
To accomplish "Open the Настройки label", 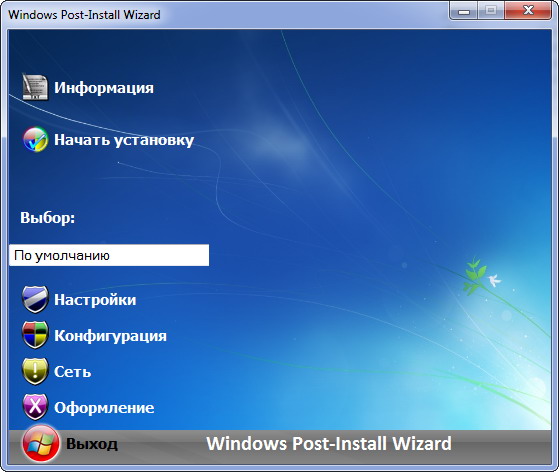I will click(x=95, y=299).
